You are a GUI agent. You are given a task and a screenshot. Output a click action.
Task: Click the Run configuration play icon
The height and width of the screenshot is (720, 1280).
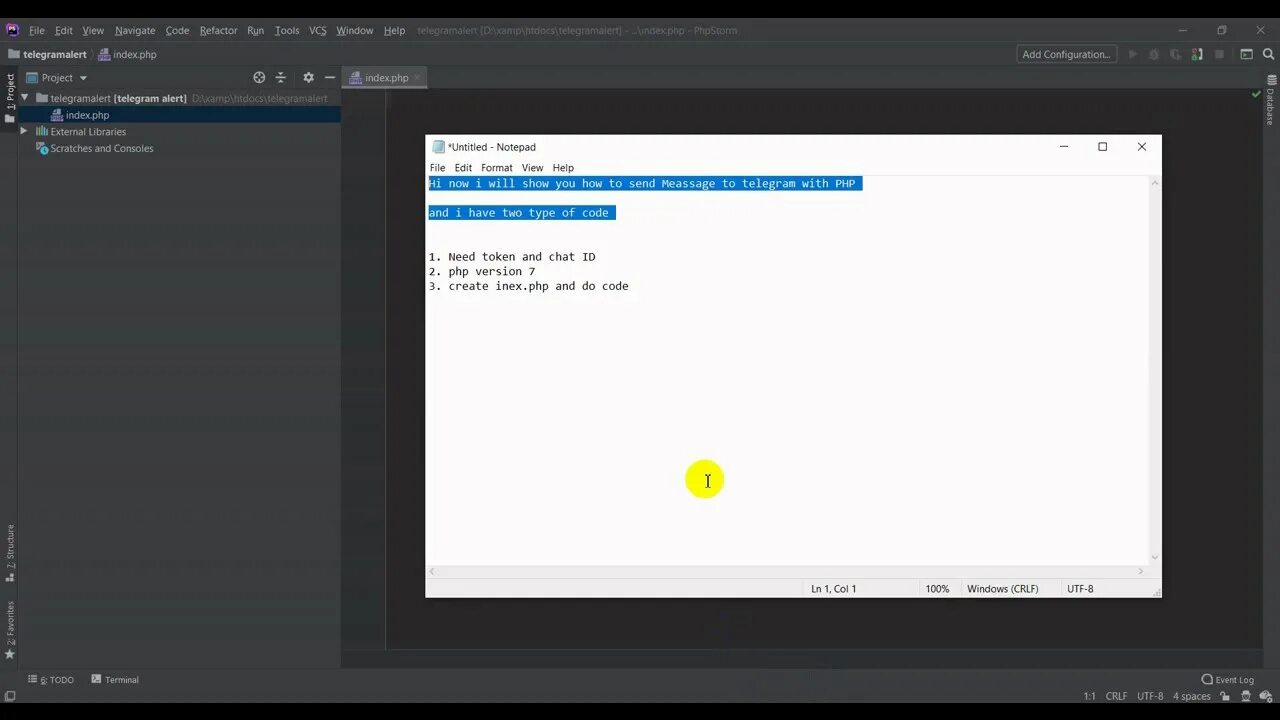click(x=1133, y=54)
